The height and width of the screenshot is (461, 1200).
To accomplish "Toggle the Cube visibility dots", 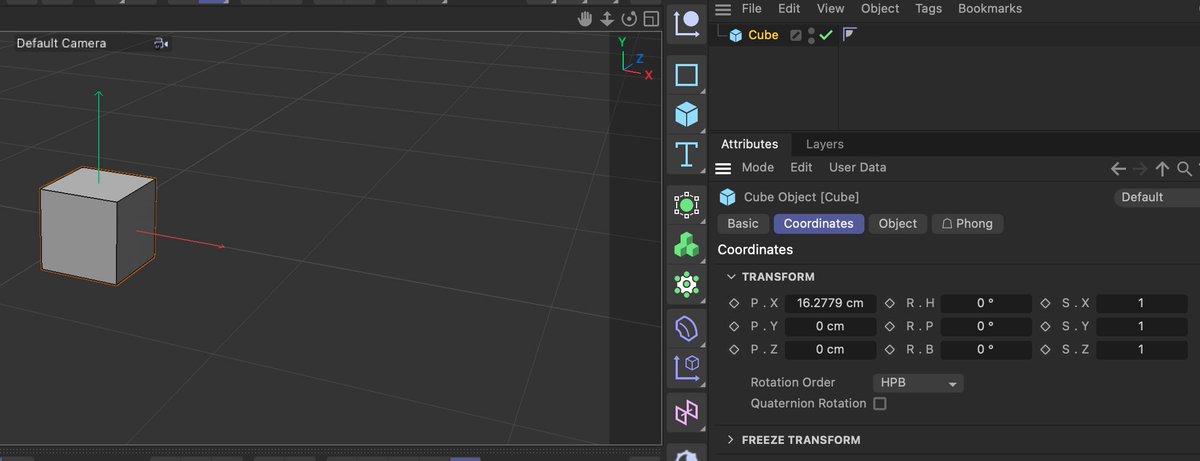I will [811, 35].
